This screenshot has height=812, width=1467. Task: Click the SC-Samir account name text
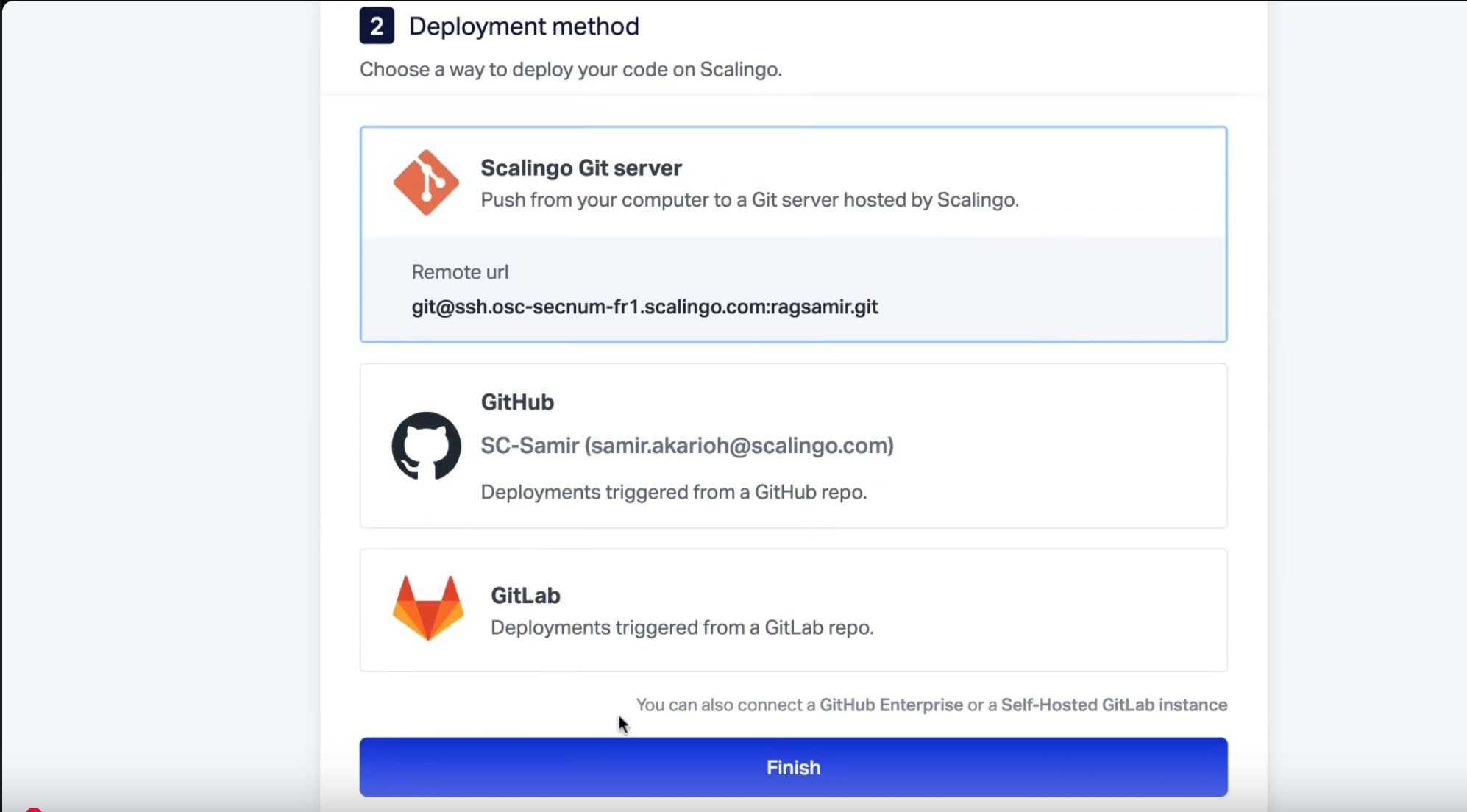687,445
